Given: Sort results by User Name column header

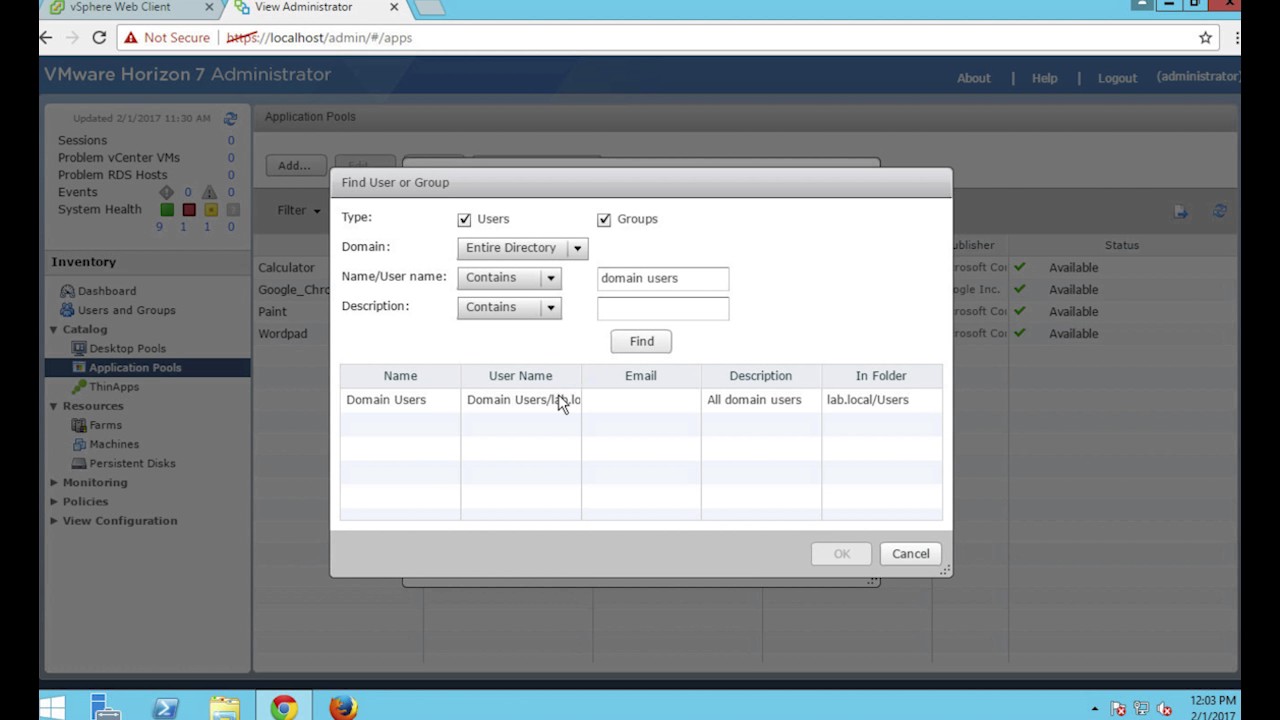Looking at the screenshot, I should [520, 376].
